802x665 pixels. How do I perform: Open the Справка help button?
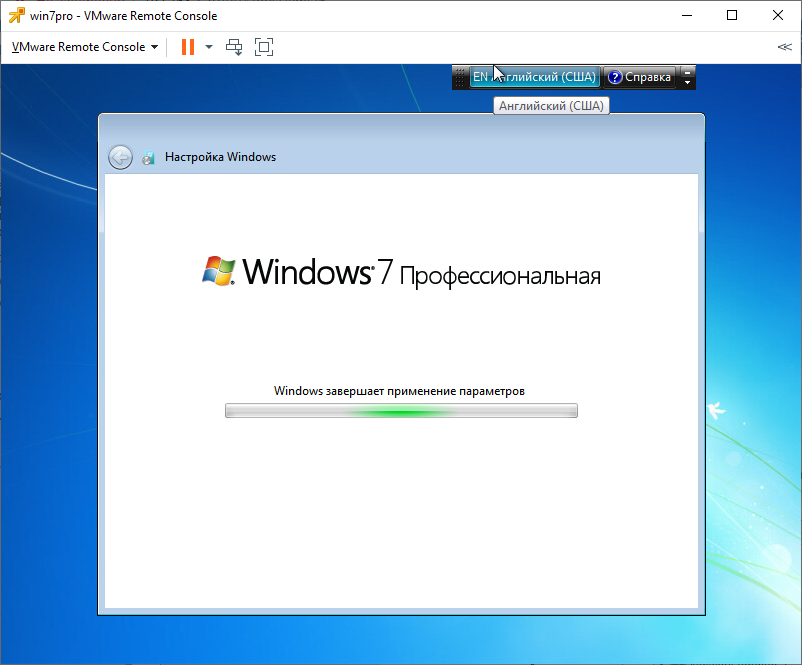pyautogui.click(x=639, y=77)
